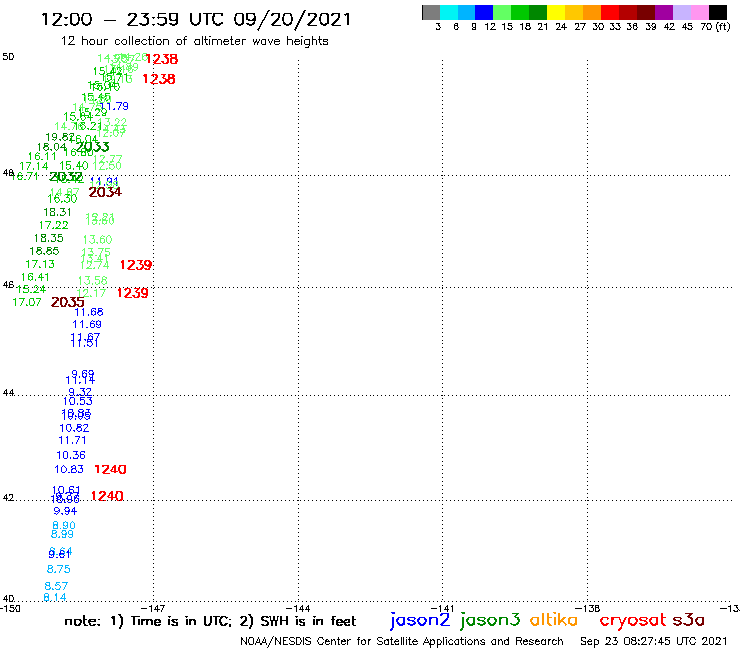This screenshot has height=650, width=740.
Task: Click the black swatch ending the legend
Action: point(717,12)
